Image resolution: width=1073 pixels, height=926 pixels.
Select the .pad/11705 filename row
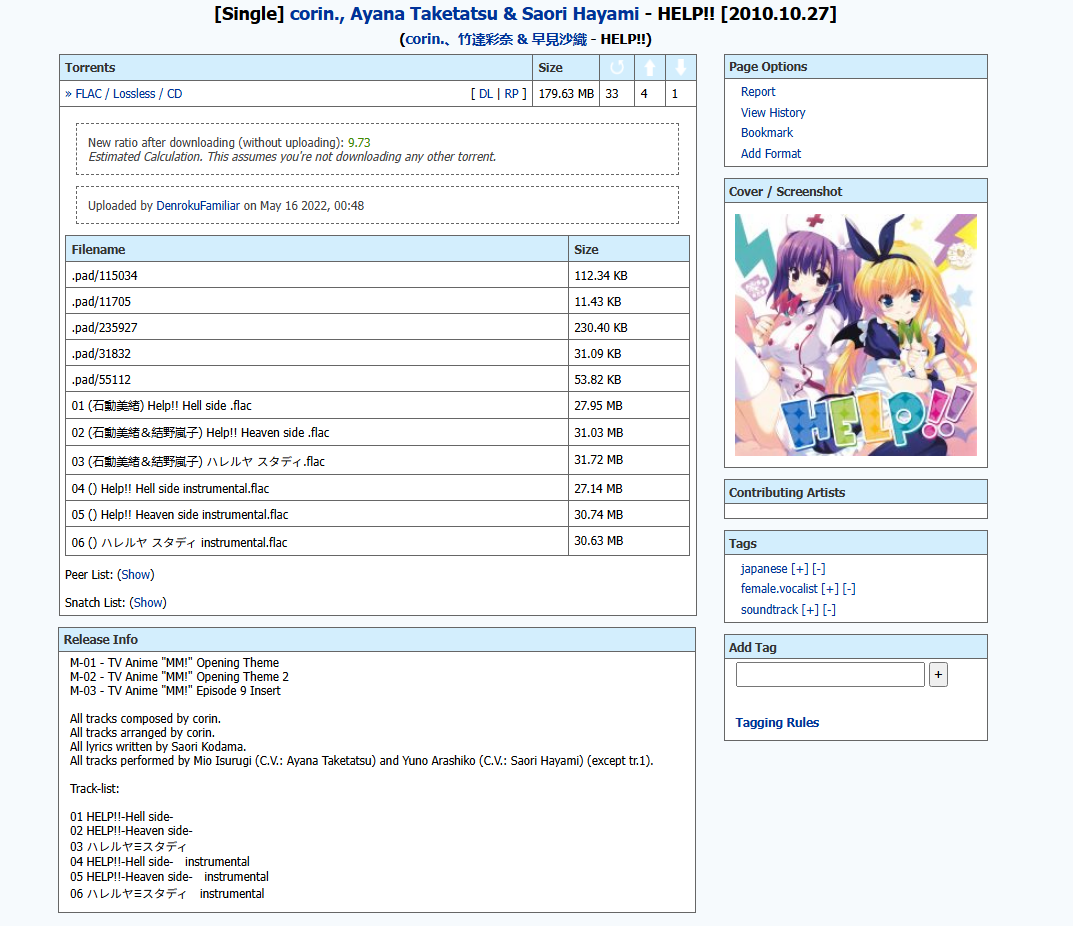tap(378, 301)
